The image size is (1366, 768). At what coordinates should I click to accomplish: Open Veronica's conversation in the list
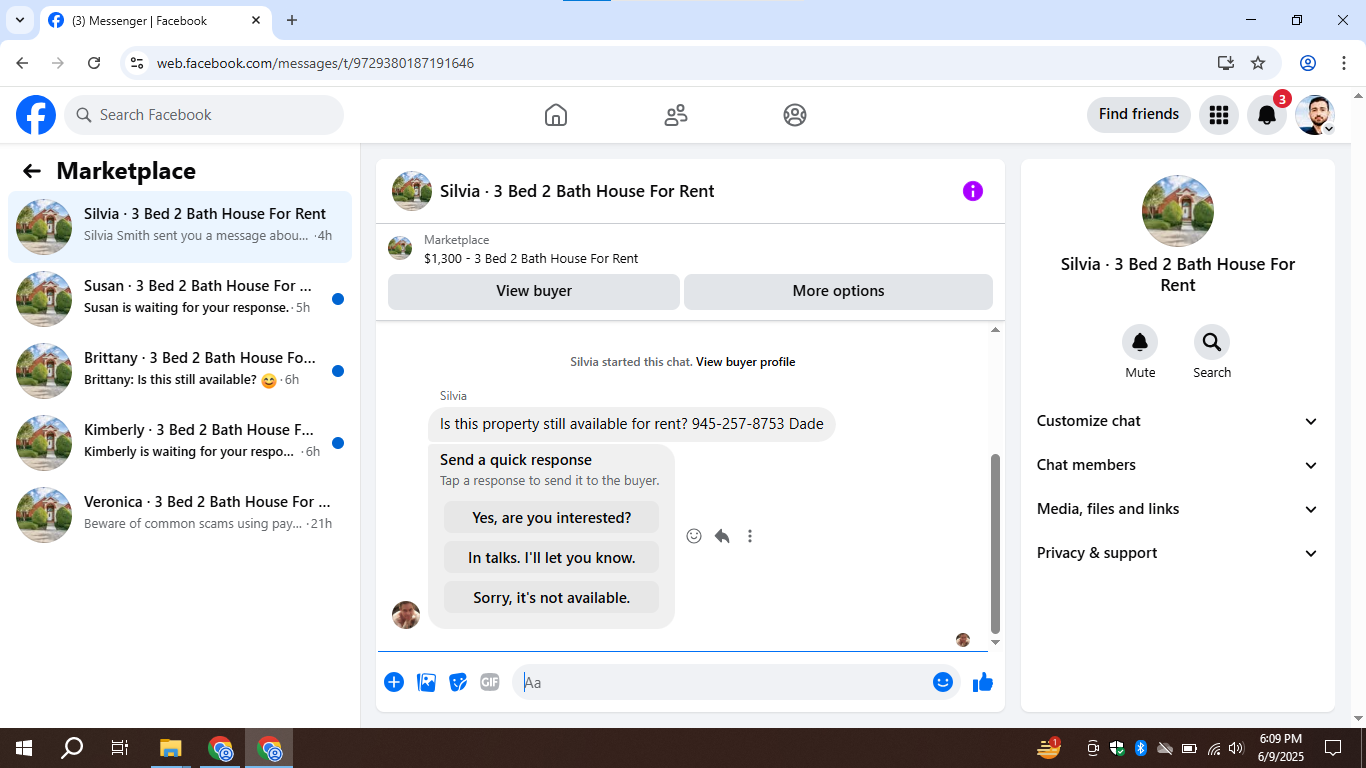180,515
